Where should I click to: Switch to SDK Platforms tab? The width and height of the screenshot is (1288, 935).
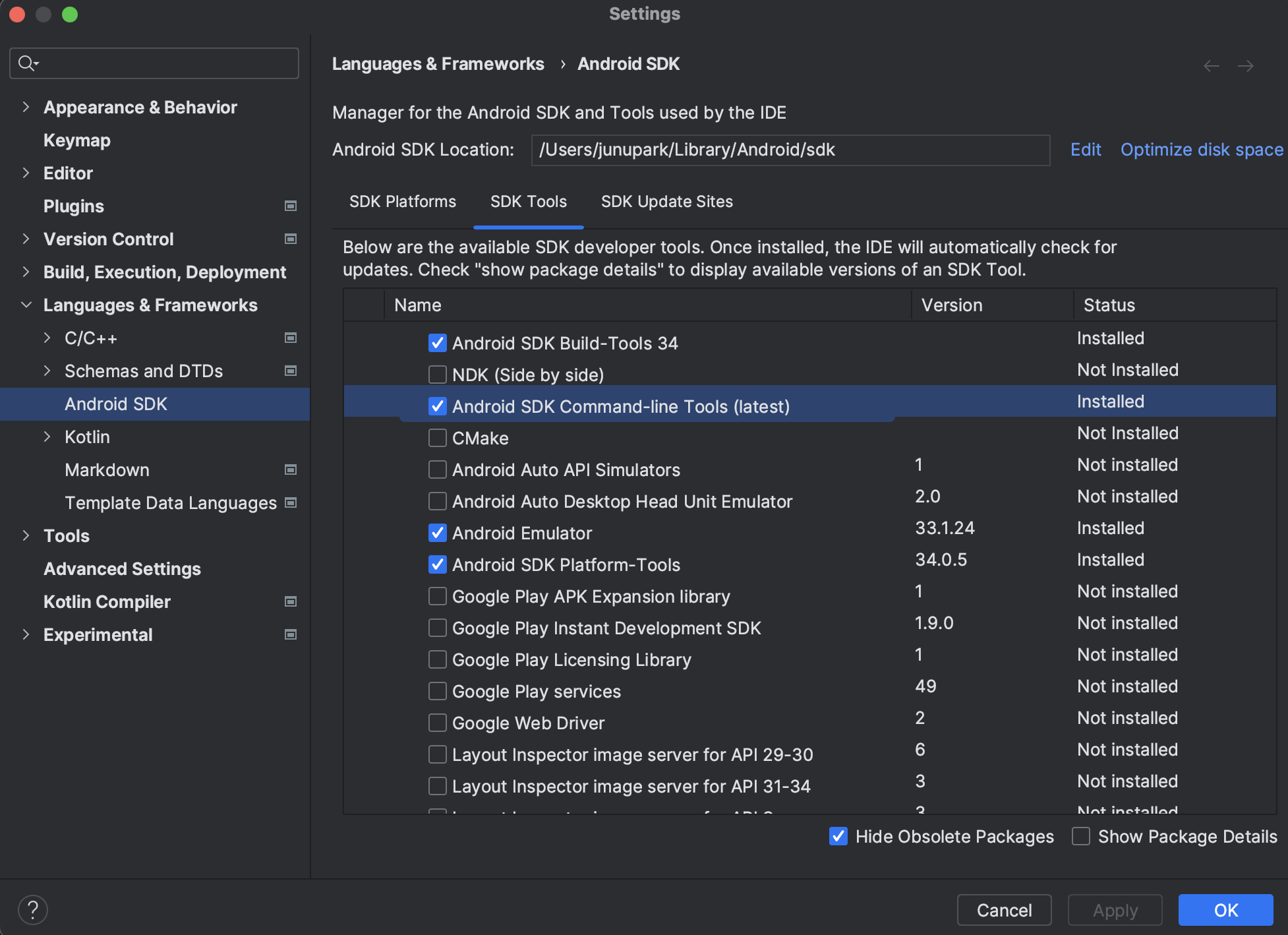[x=402, y=202]
